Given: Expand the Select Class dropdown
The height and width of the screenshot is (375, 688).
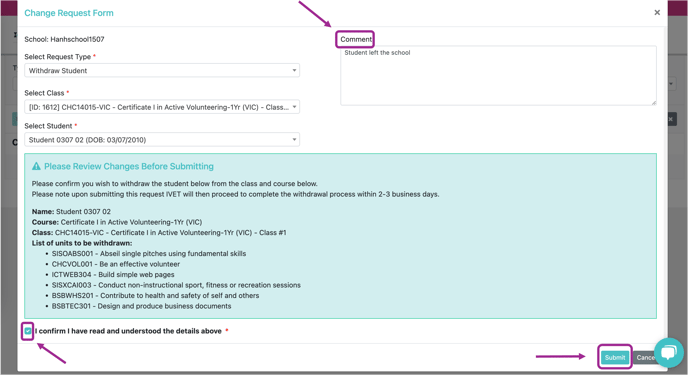Looking at the screenshot, I should tap(162, 107).
